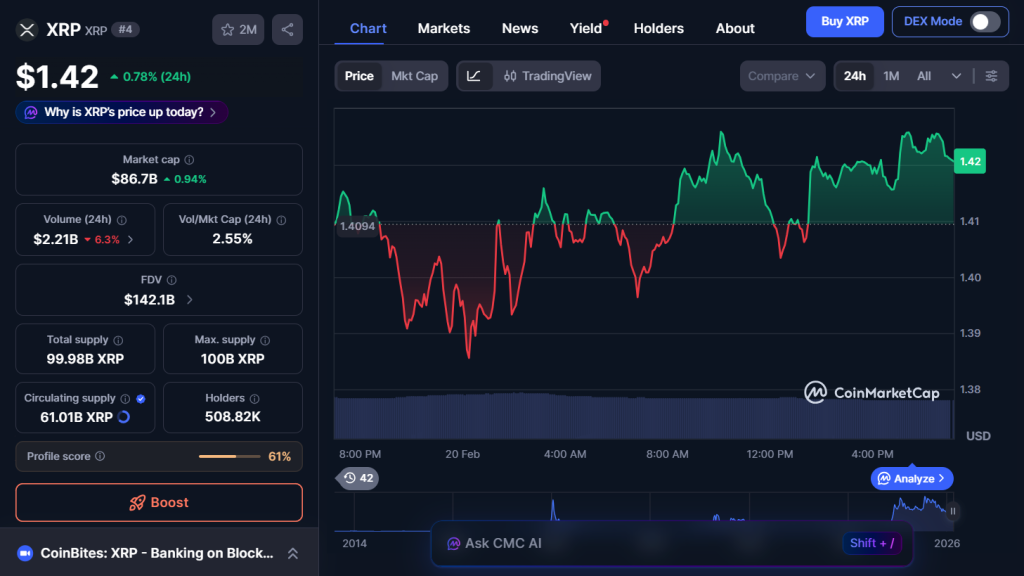The width and height of the screenshot is (1024, 576).
Task: Click the history clock 42 badge
Action: [x=358, y=478]
